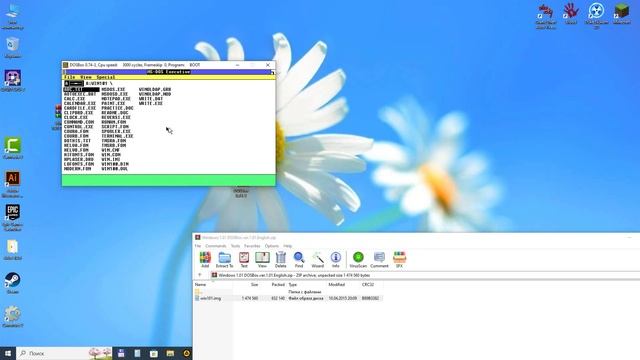Click the Info icon in WinRAR toolbar
Image resolution: width=640 pixels, height=360 pixels.
336,260
